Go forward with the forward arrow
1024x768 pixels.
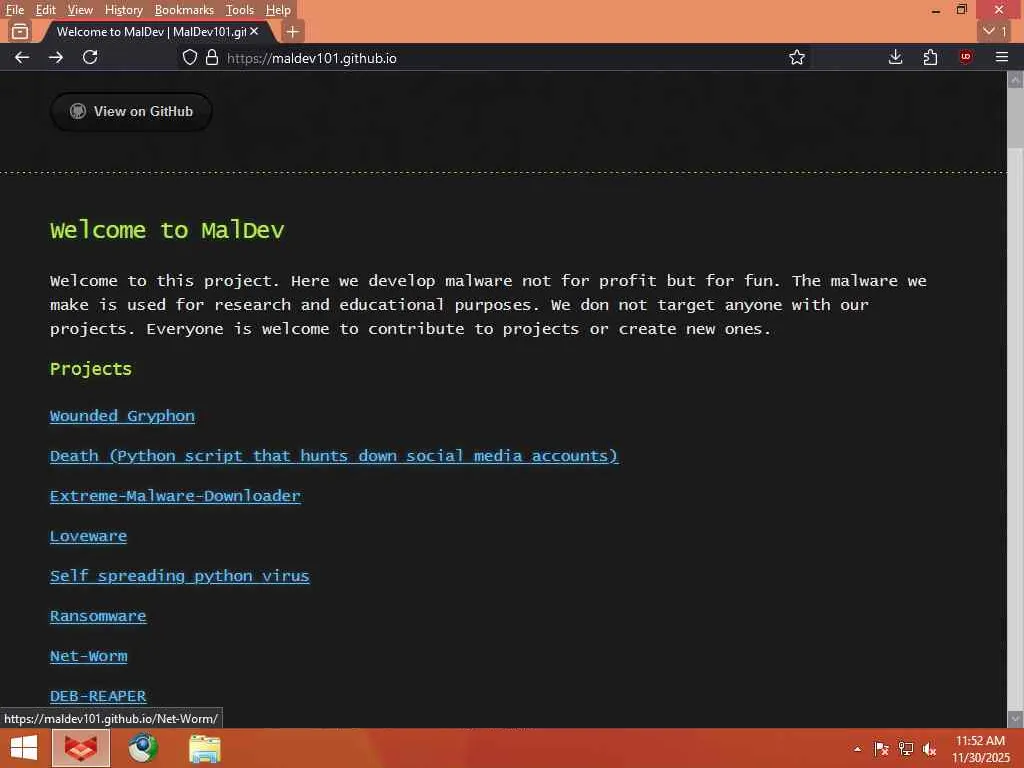tap(56, 57)
